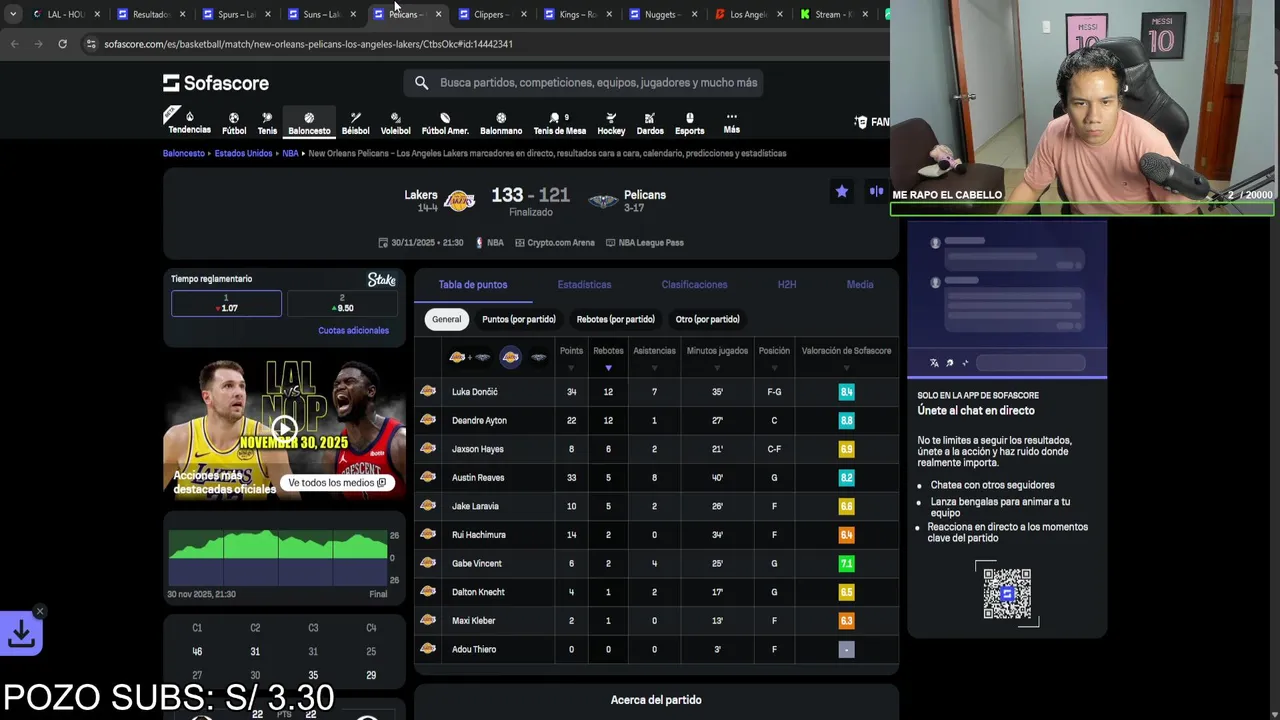Click the download overlay icon

click(21, 633)
